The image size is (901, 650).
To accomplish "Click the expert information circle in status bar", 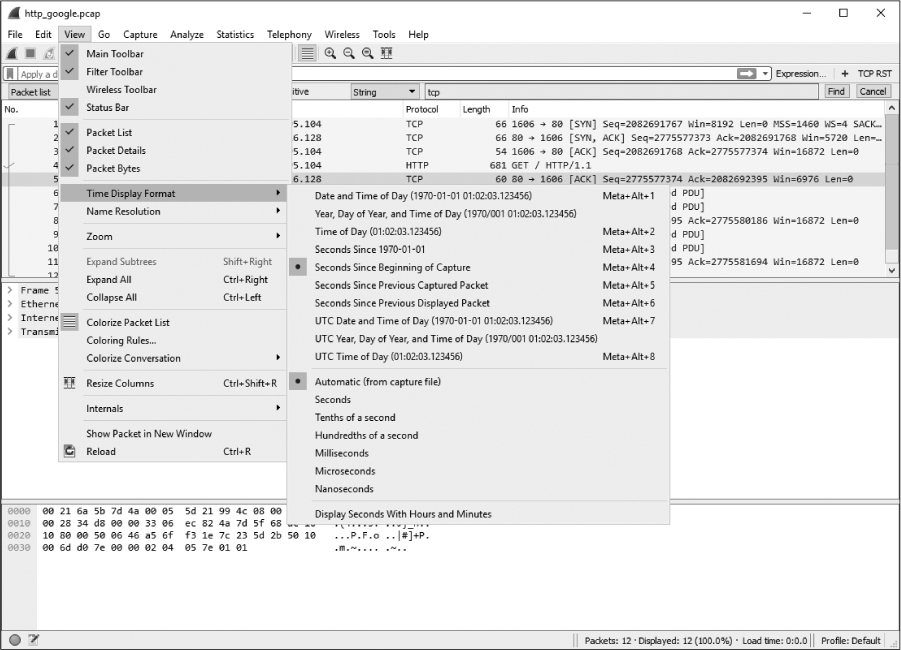I will (14, 640).
